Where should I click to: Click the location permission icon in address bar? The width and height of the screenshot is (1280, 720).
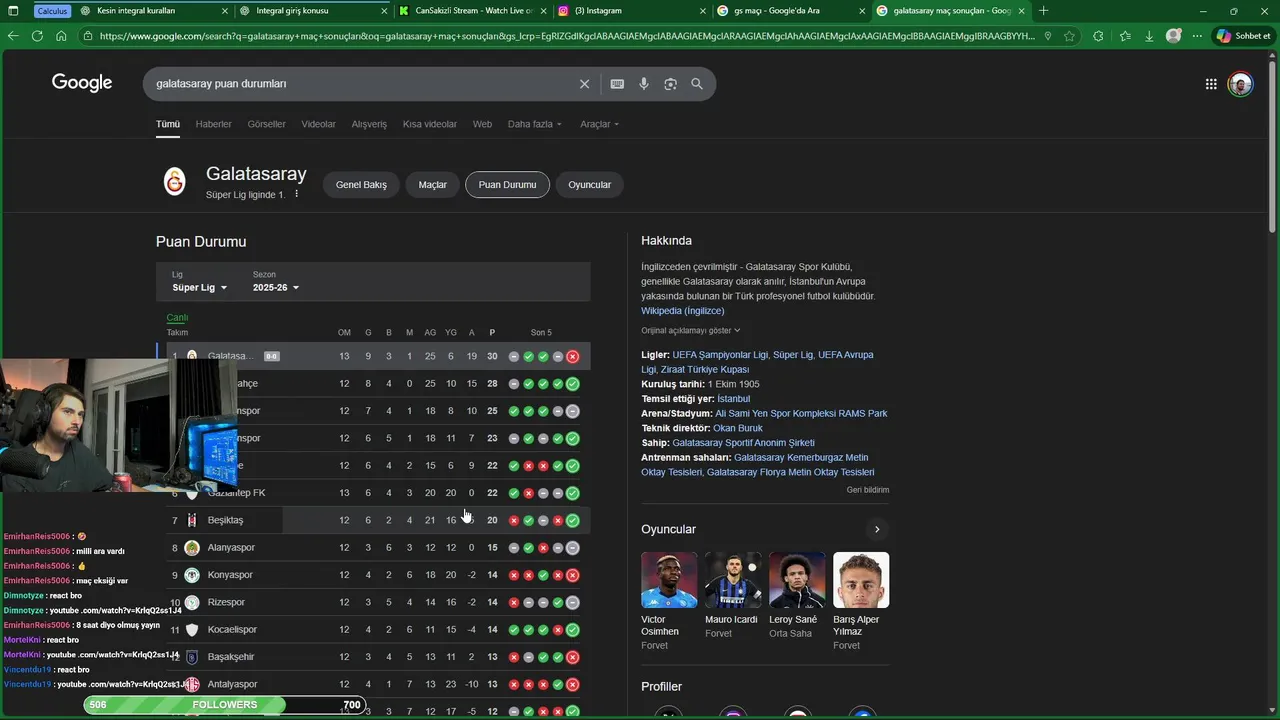tap(1047, 36)
